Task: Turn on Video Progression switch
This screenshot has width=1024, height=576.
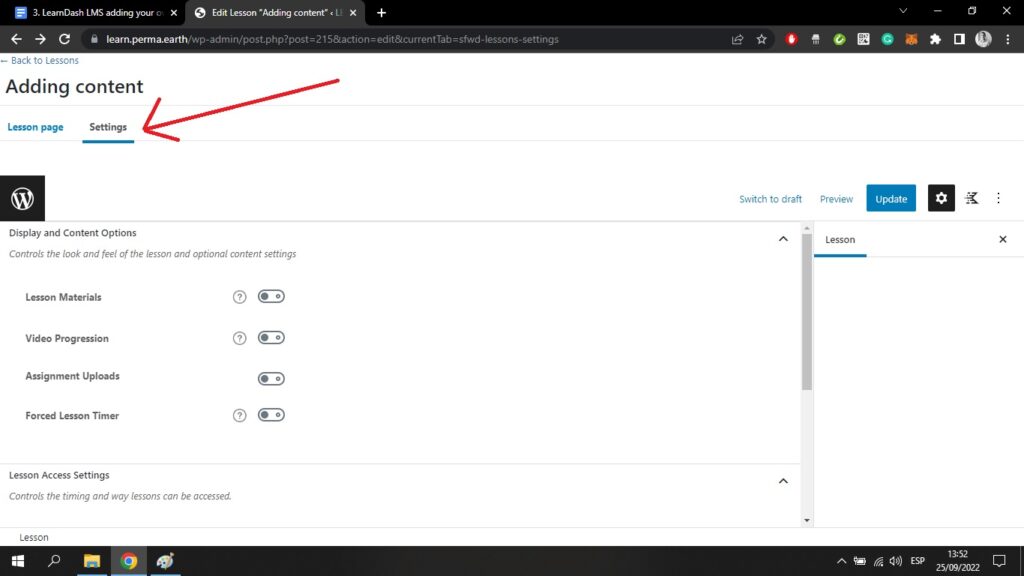Action: [x=271, y=338]
